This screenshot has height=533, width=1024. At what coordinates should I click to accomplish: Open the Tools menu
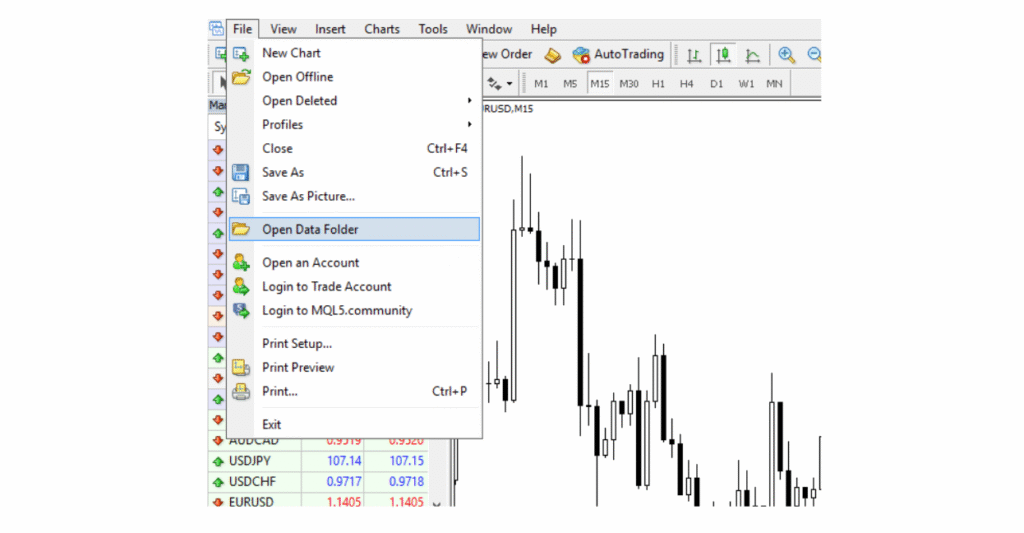pos(433,29)
